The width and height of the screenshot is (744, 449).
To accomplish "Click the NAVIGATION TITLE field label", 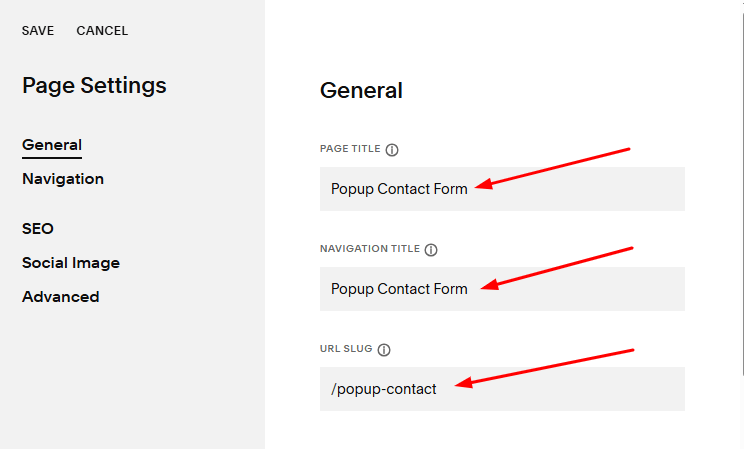I will 370,249.
